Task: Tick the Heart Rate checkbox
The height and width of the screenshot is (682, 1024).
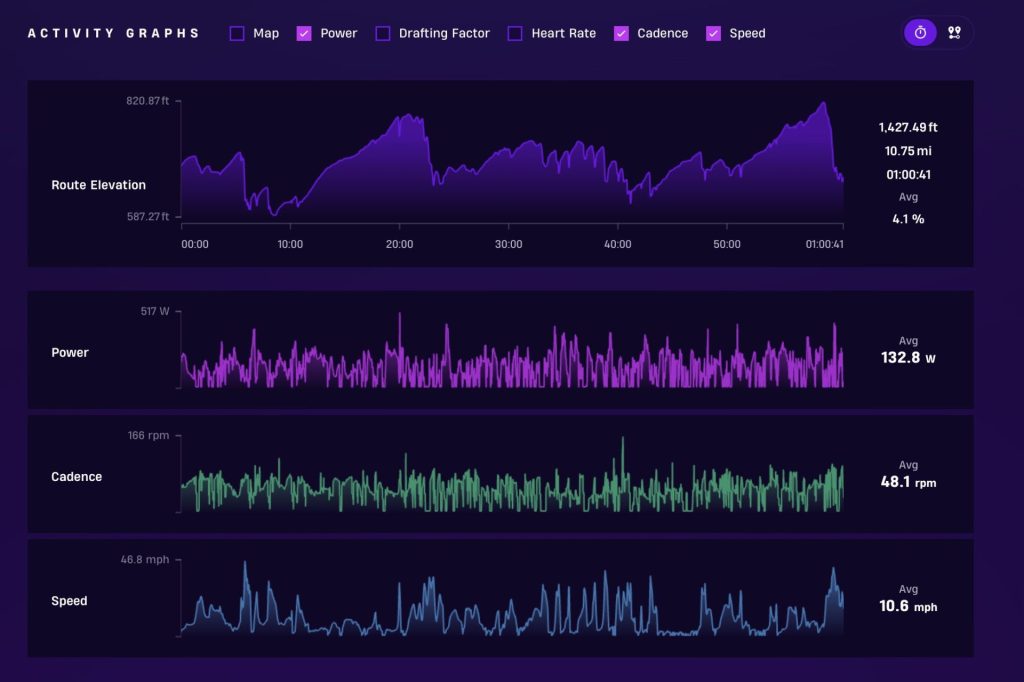Action: [515, 33]
